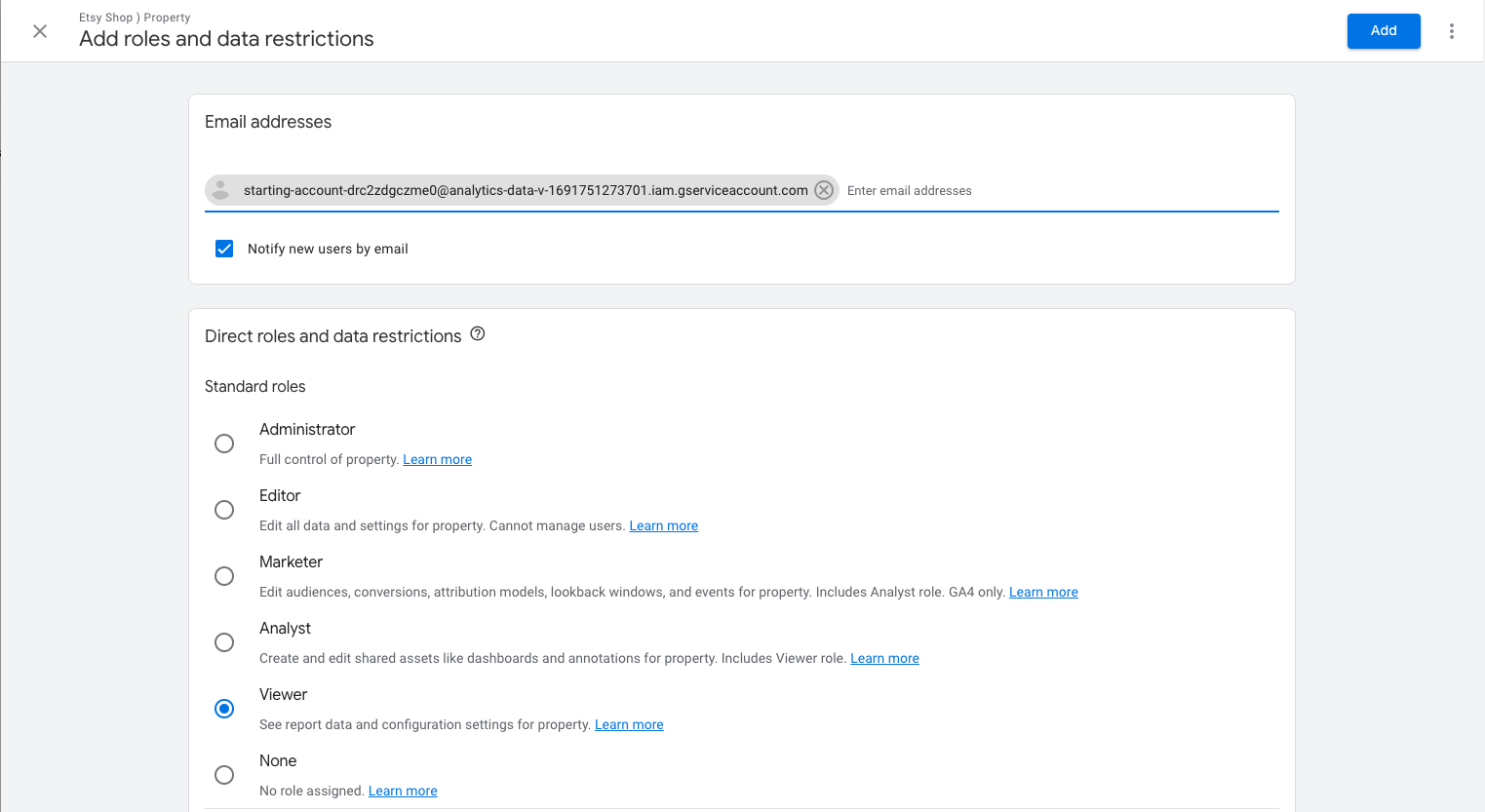Image resolution: width=1485 pixels, height=812 pixels.
Task: Select the Editor role
Action: coord(224,510)
